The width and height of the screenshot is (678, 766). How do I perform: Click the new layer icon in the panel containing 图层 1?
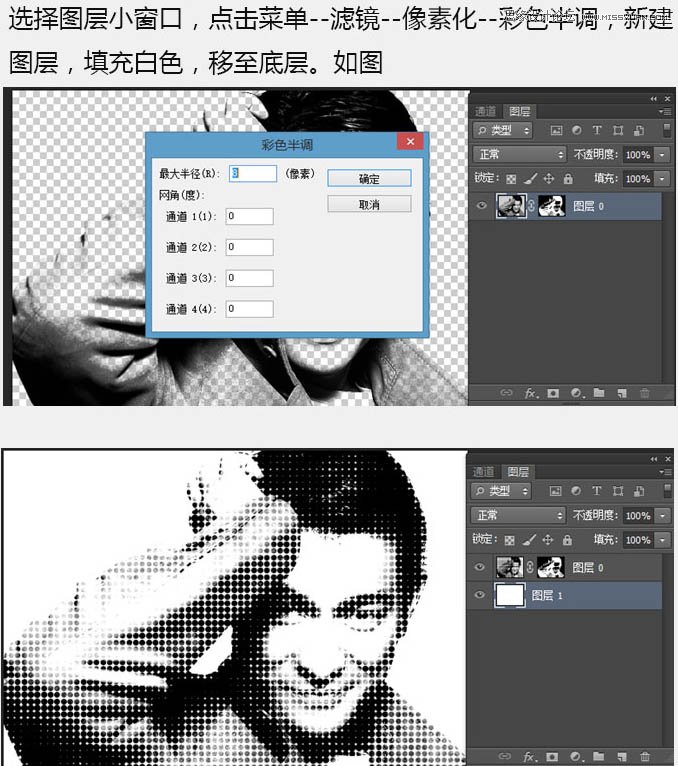[621, 757]
